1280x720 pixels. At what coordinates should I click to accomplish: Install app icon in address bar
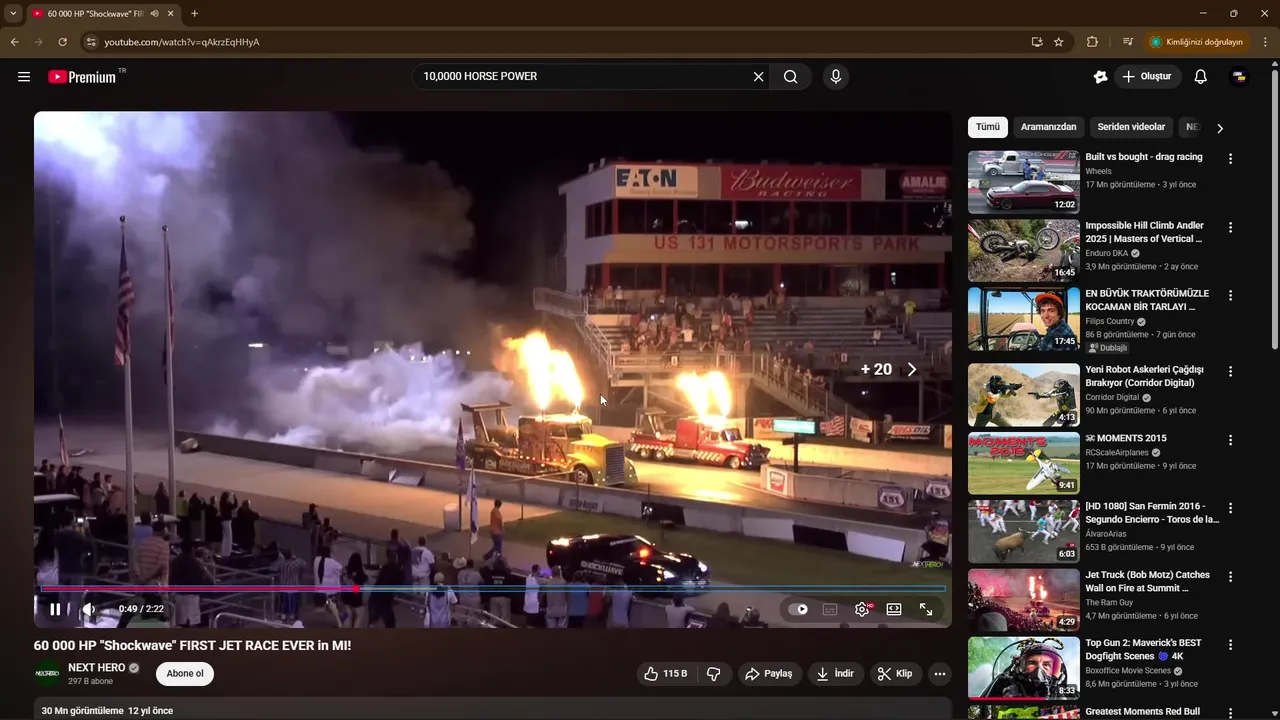(1037, 42)
